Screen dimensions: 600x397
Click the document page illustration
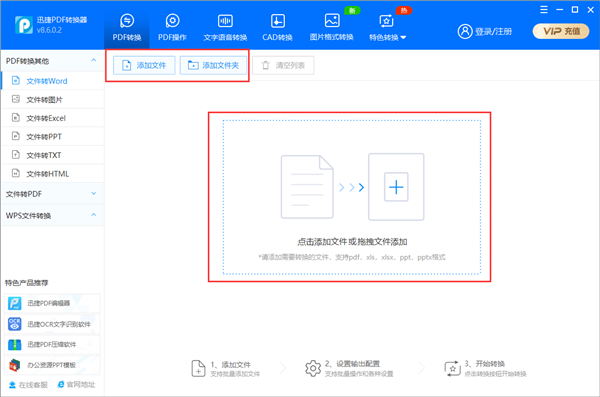307,187
